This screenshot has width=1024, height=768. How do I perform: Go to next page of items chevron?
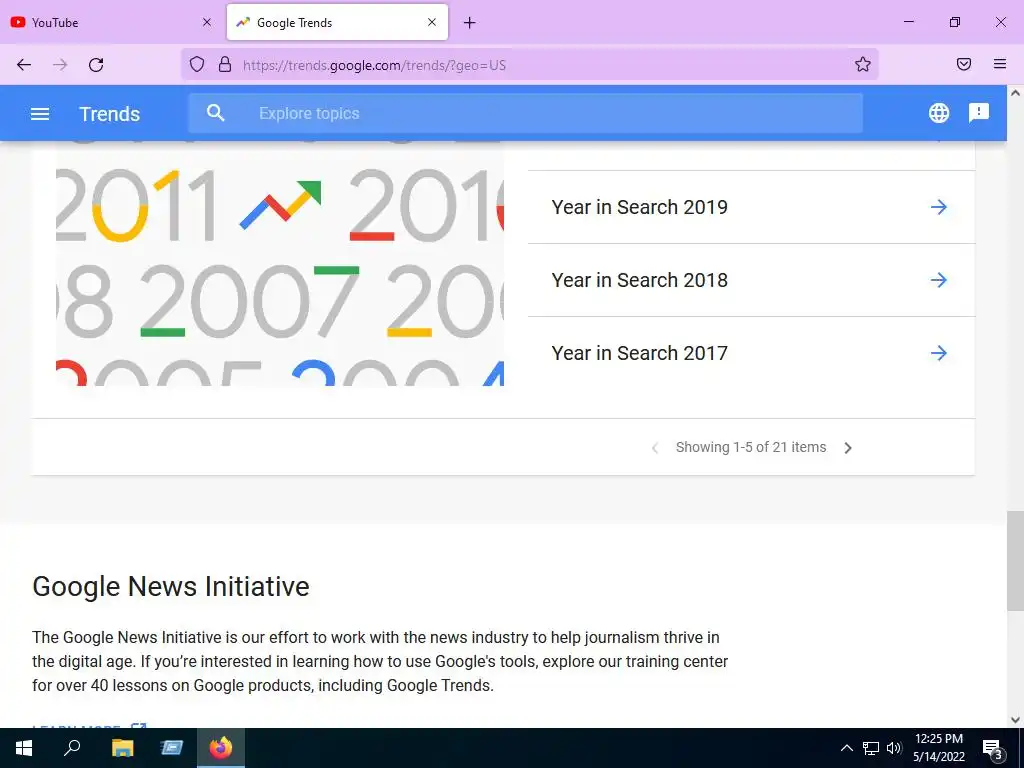848,448
